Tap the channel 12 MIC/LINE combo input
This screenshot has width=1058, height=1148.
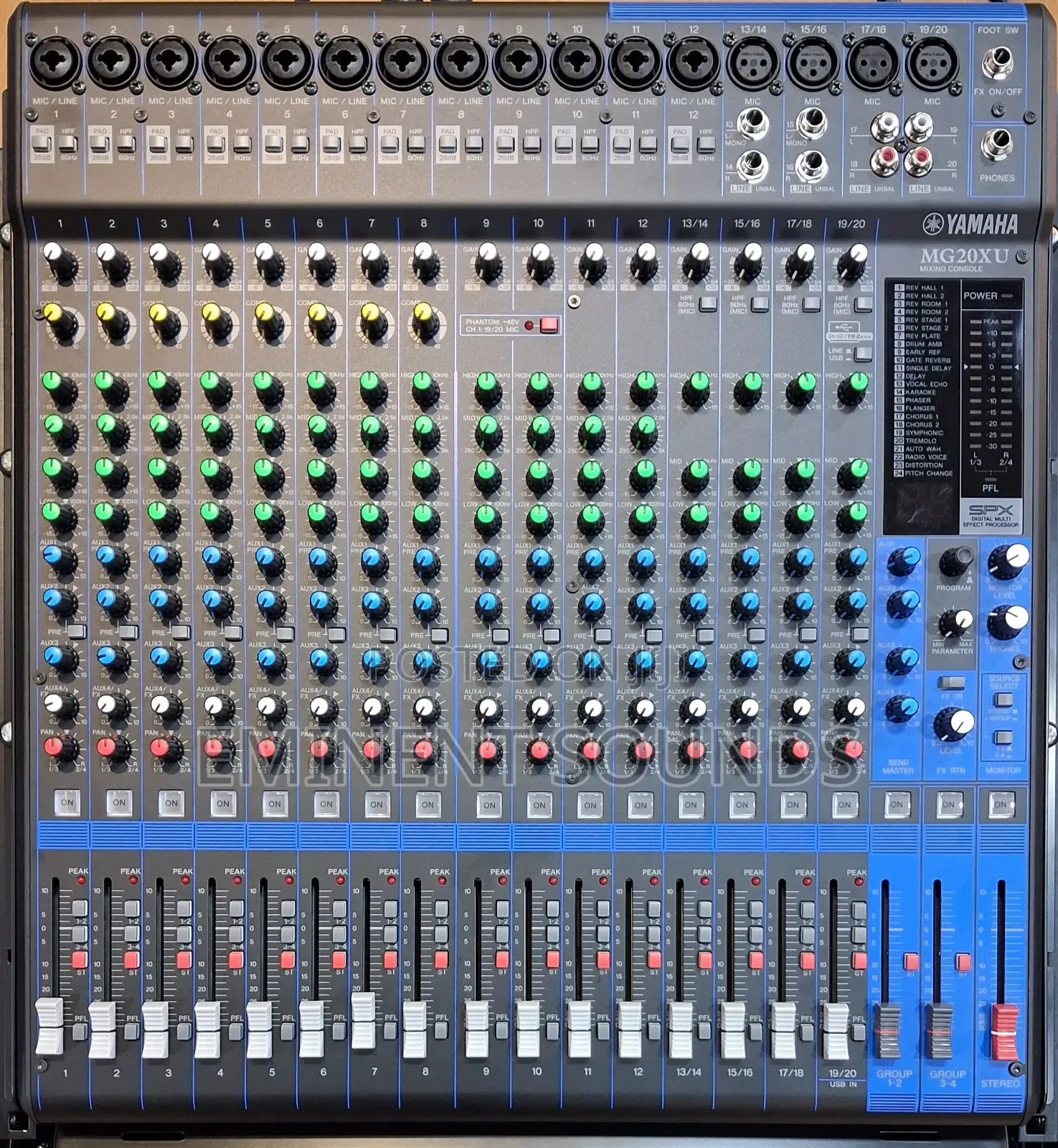(693, 62)
